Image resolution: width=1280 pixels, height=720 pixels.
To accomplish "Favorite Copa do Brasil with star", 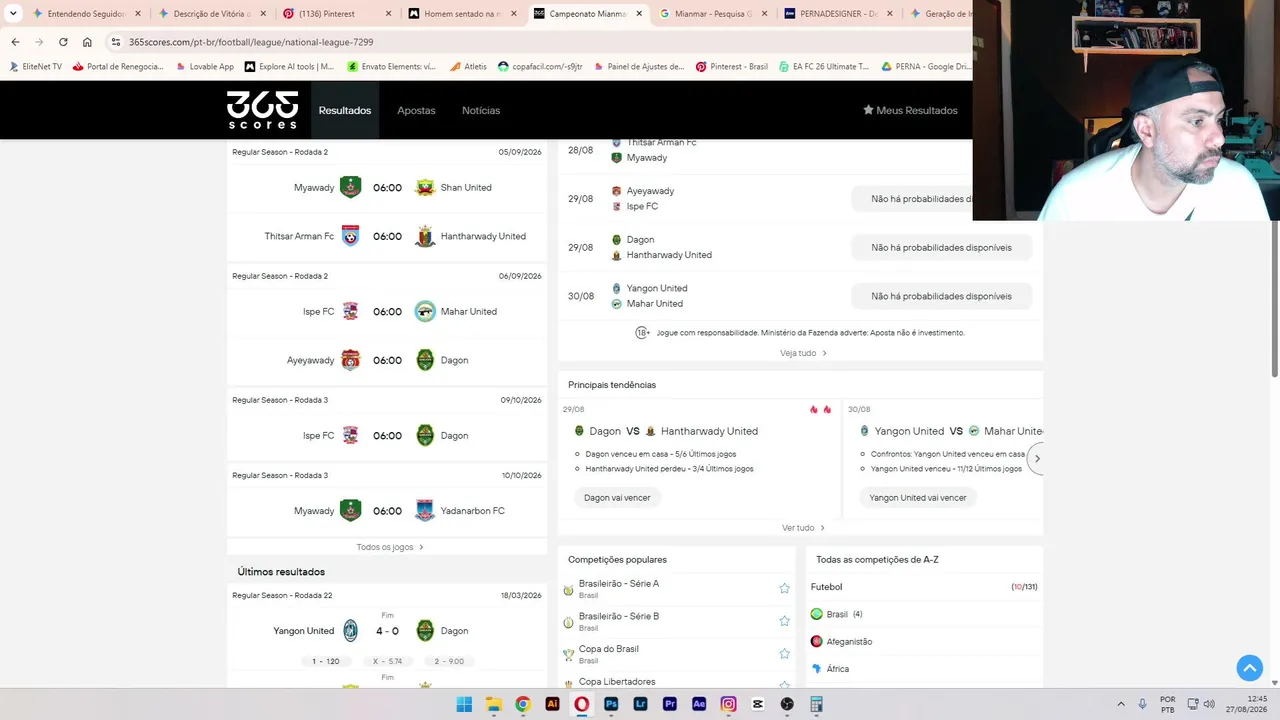I will click(x=784, y=654).
